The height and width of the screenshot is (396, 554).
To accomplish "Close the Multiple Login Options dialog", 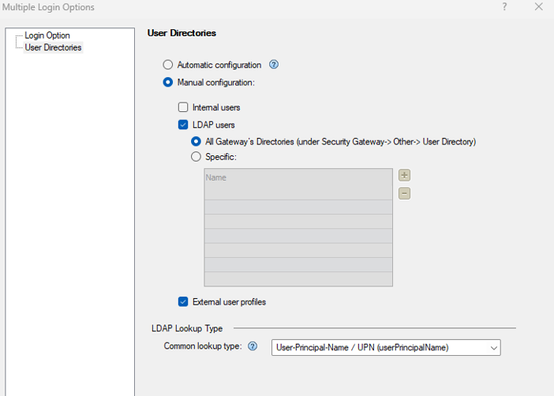I will (x=538, y=7).
